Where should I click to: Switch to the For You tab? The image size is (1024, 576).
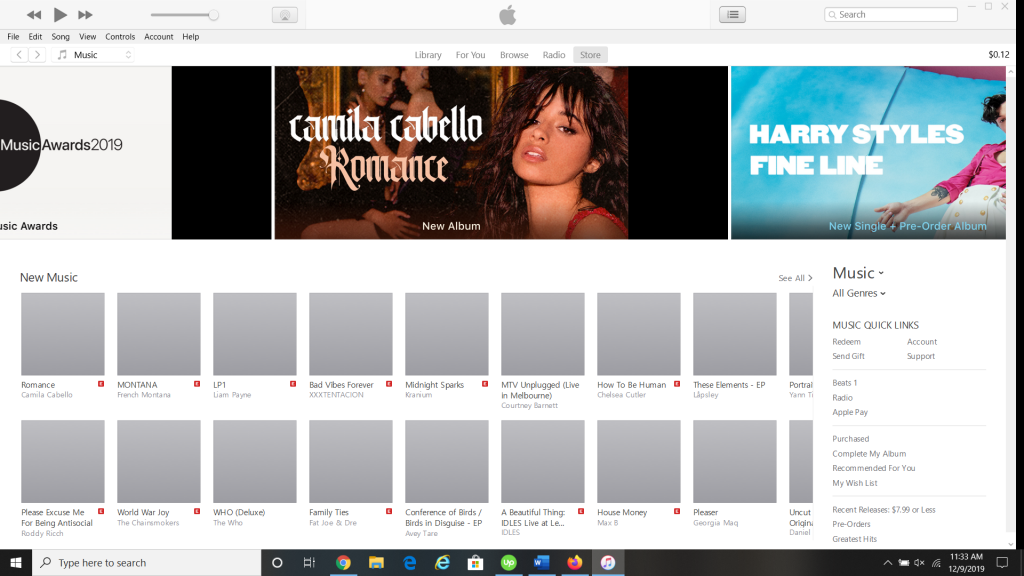[x=470, y=55]
